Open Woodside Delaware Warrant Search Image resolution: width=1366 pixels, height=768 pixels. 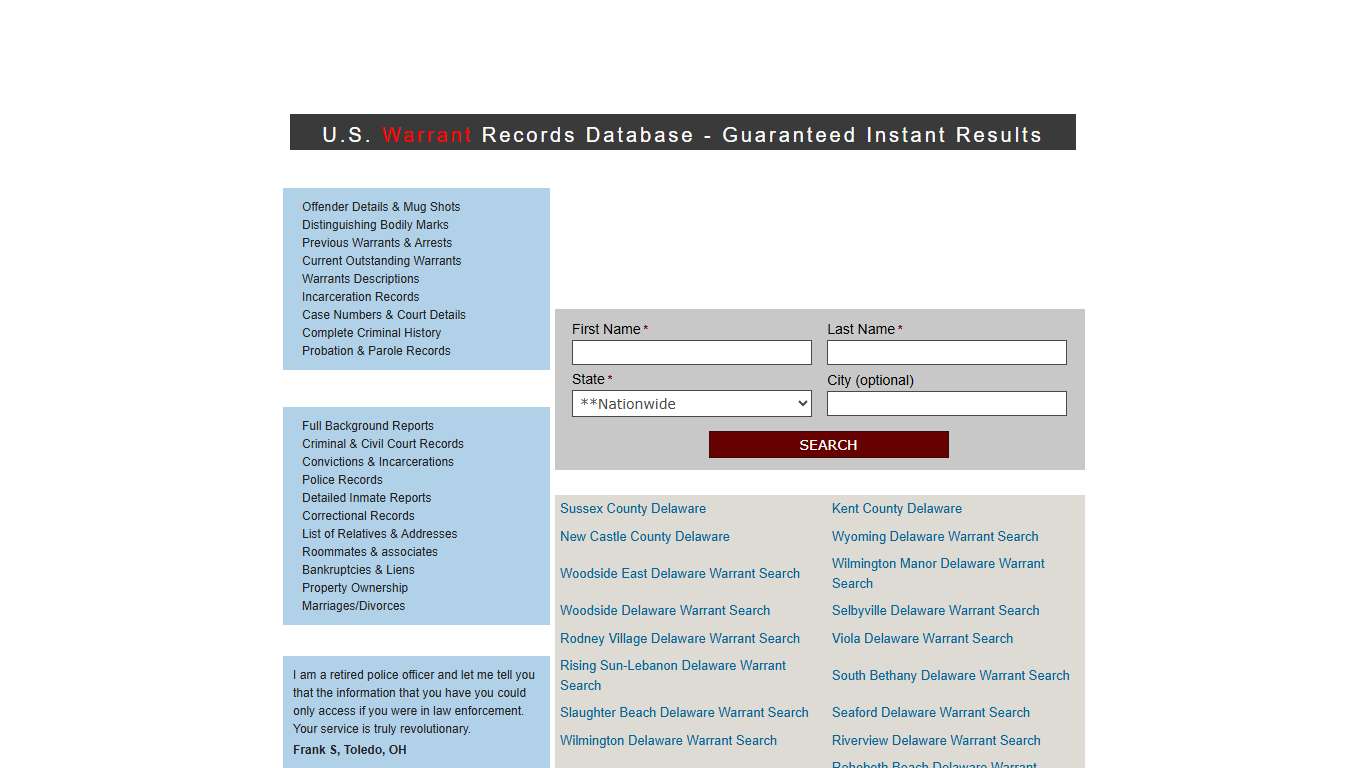click(664, 610)
